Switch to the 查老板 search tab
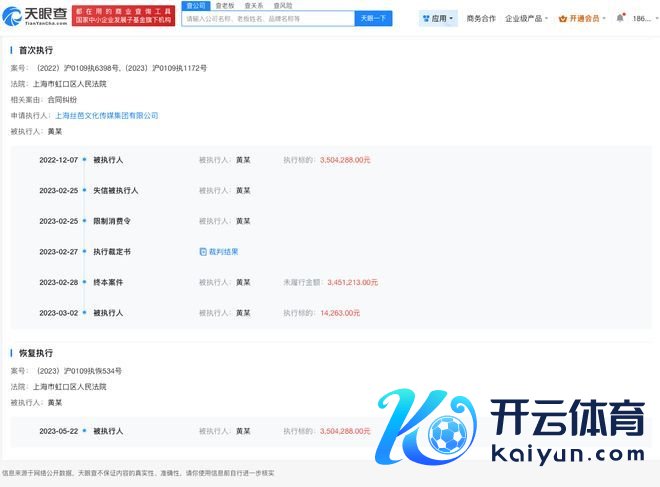 [x=225, y=5]
